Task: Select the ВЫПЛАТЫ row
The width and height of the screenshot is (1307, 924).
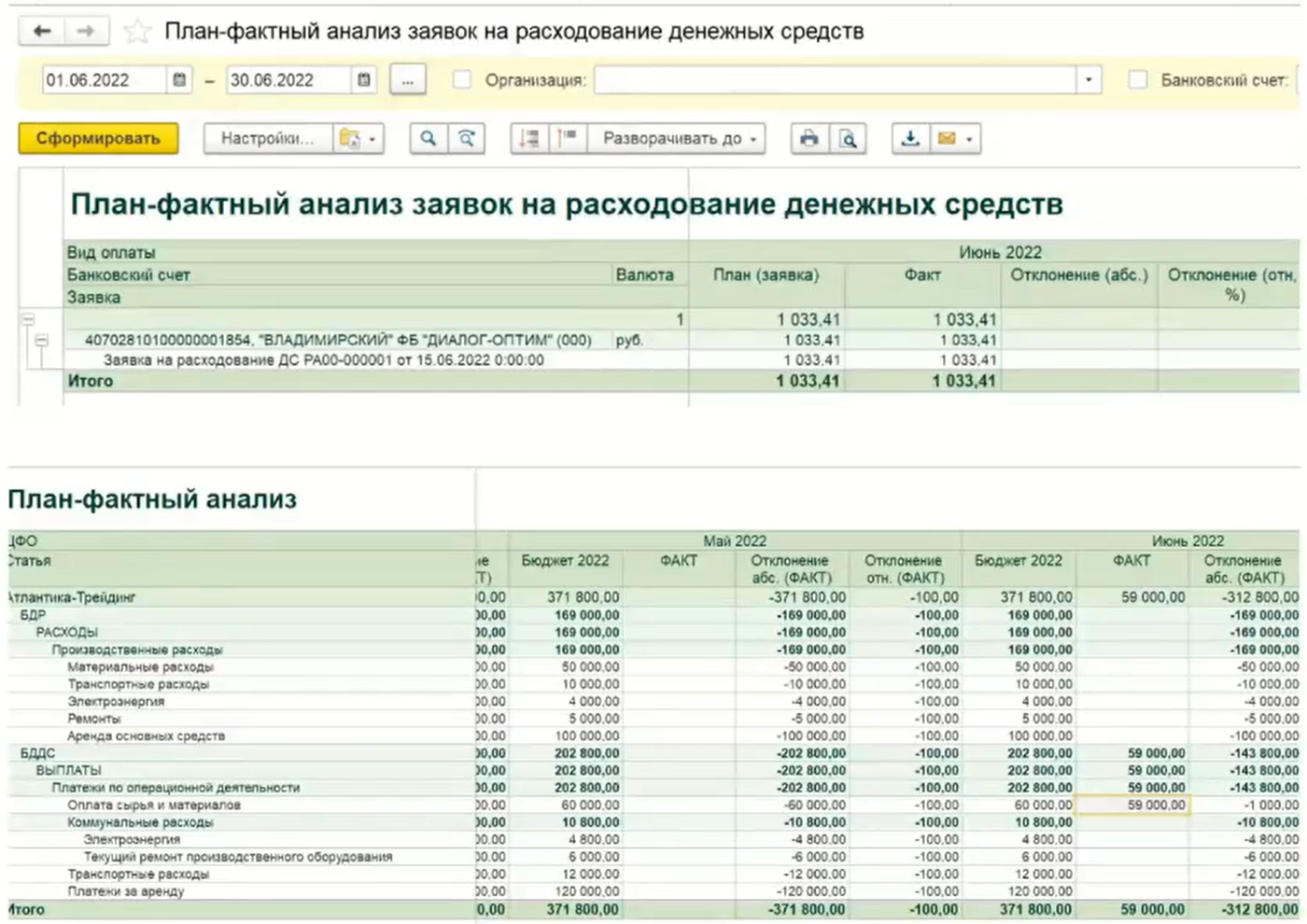Action: point(68,771)
